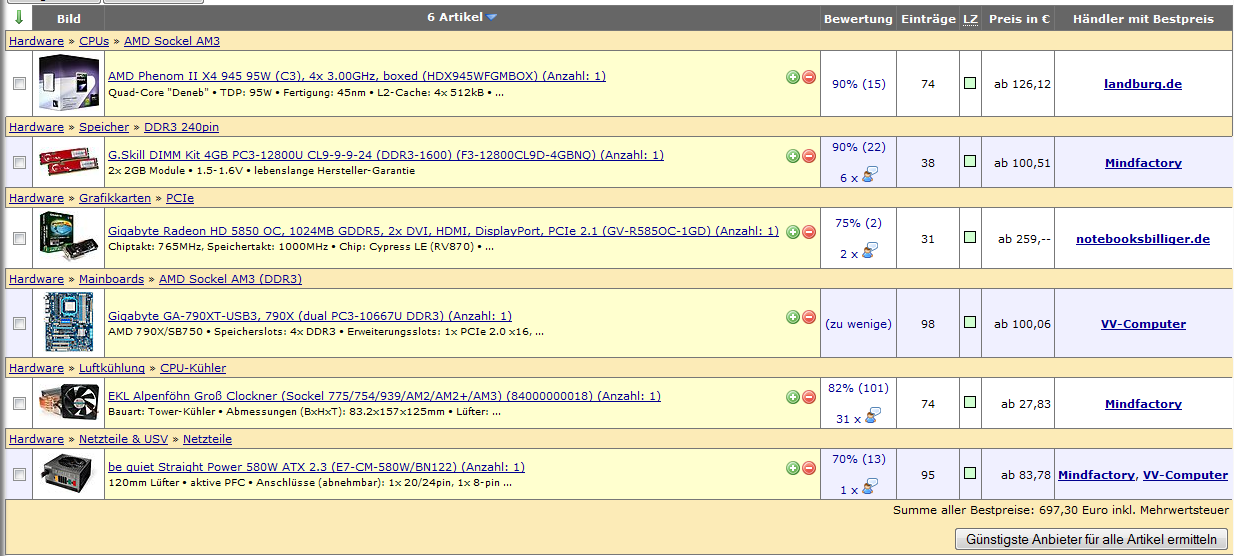
Task: Open Mindfactory link in G.Skill row
Action: 1143,163
